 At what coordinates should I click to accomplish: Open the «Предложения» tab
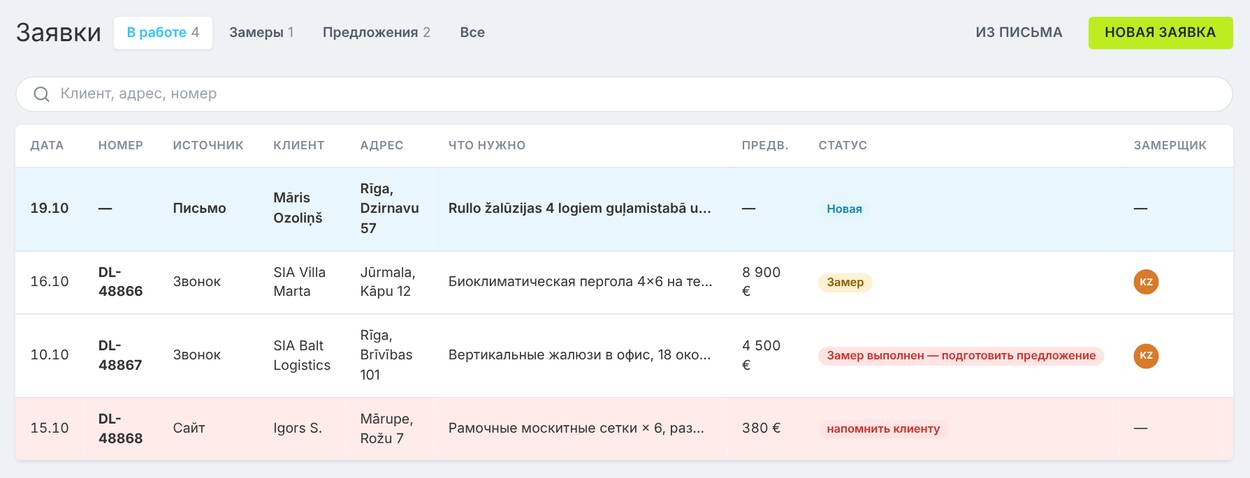tap(376, 32)
